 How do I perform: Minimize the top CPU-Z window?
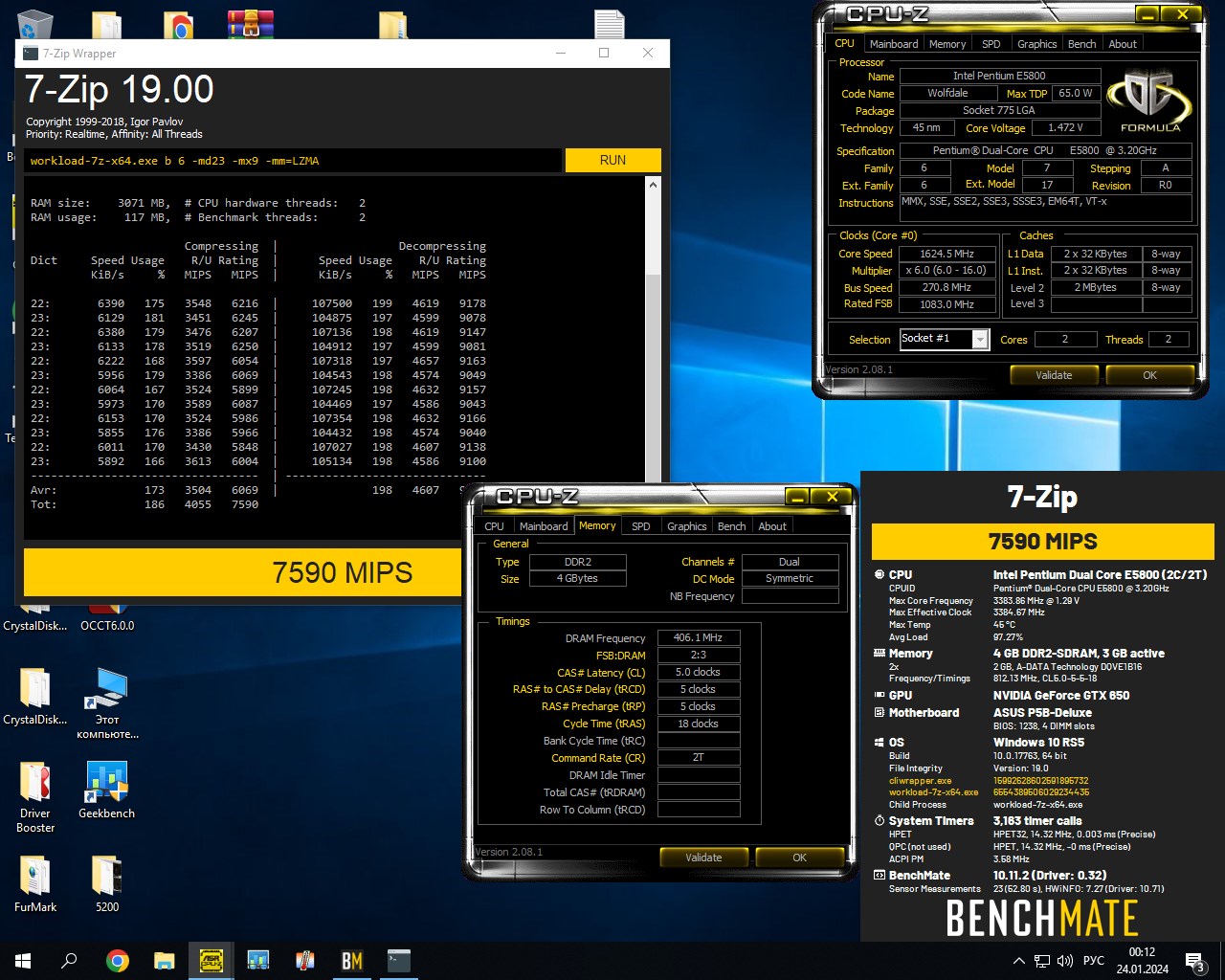click(x=1148, y=14)
